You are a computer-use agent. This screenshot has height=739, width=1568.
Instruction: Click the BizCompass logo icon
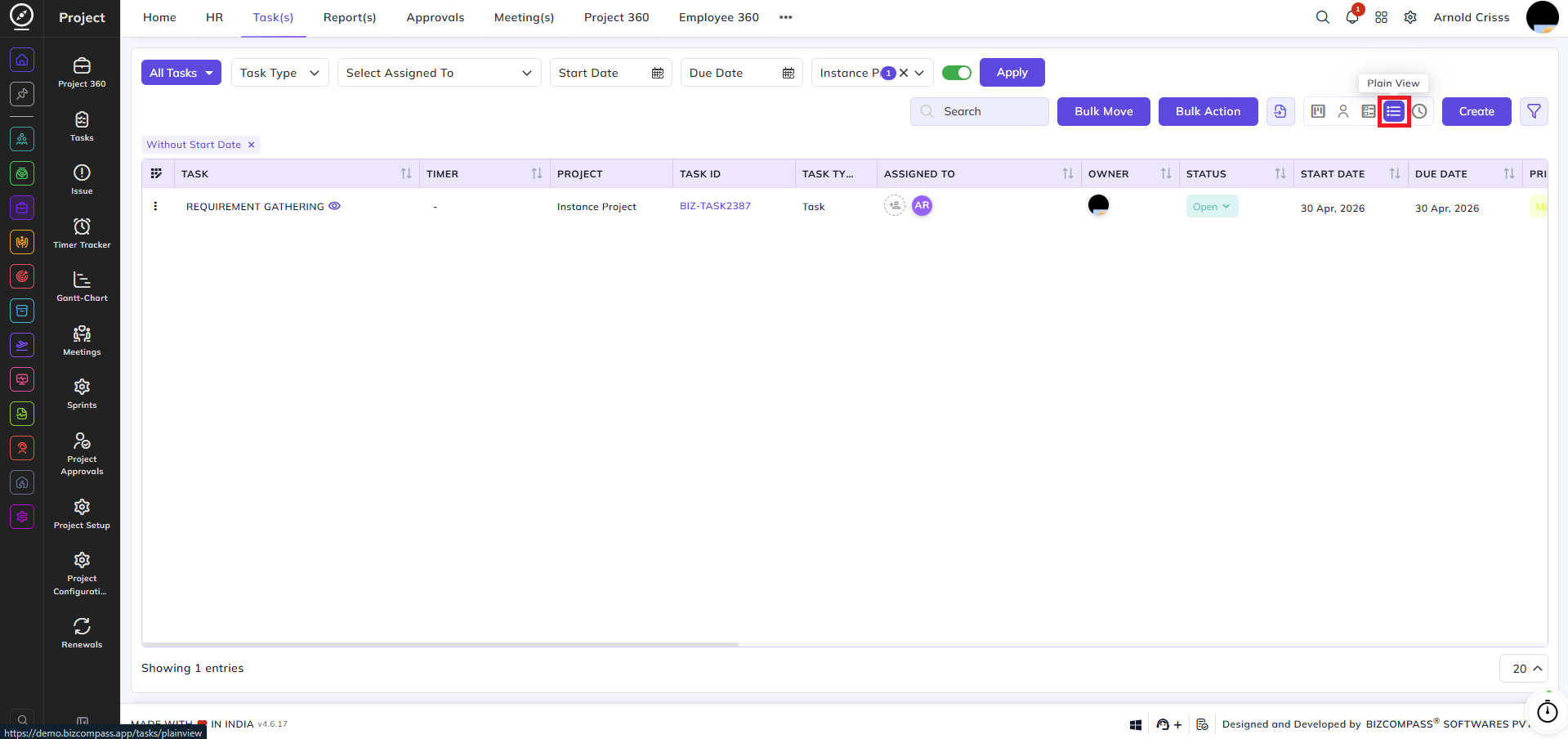coord(22,16)
